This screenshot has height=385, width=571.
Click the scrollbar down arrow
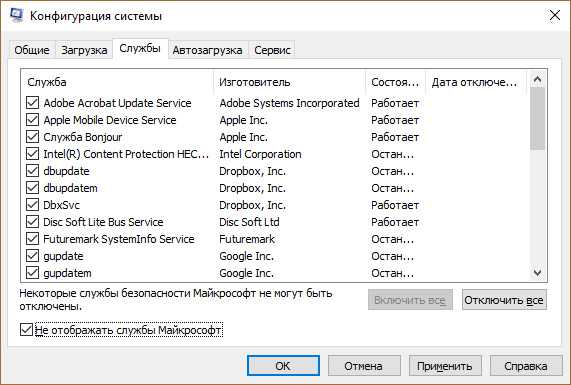(537, 272)
